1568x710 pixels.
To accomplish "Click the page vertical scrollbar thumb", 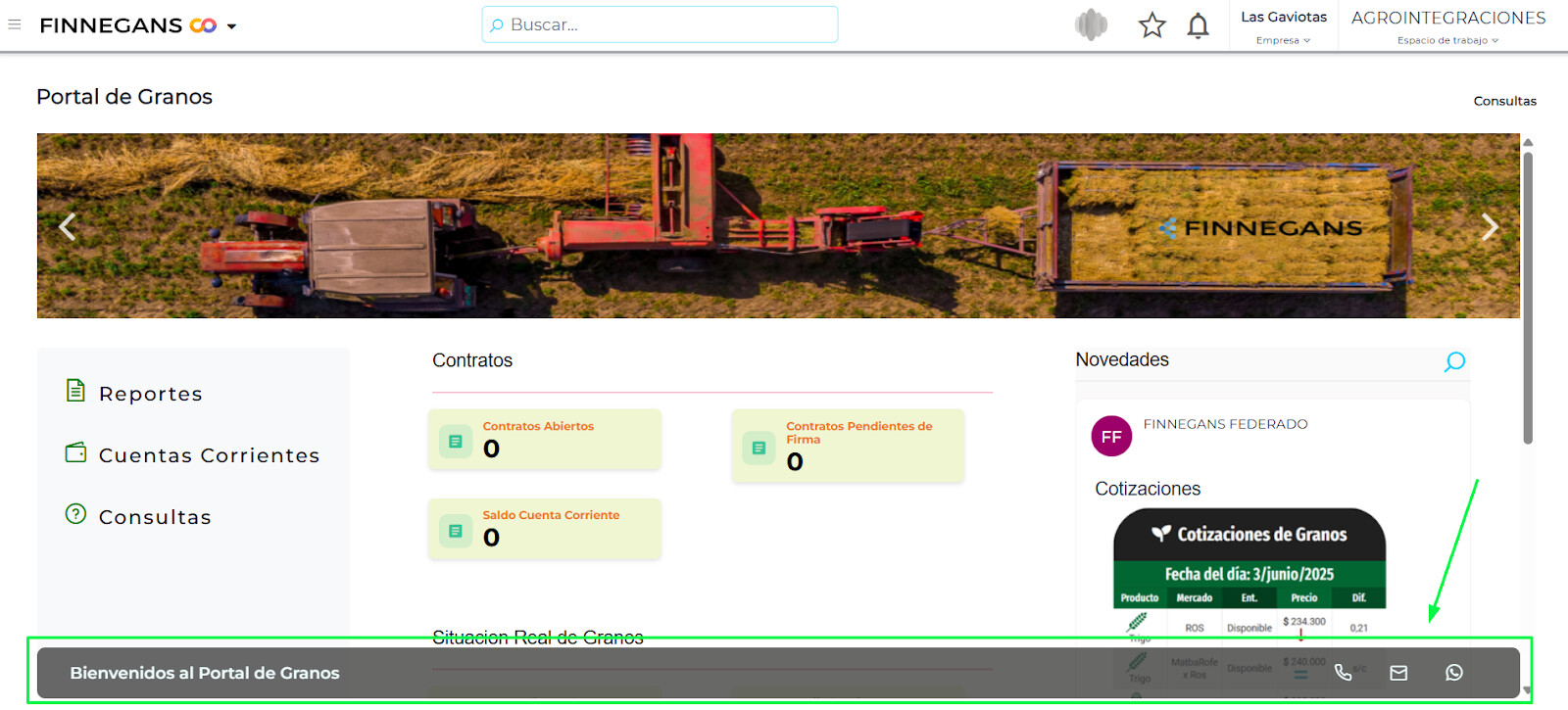I will (1528, 298).
